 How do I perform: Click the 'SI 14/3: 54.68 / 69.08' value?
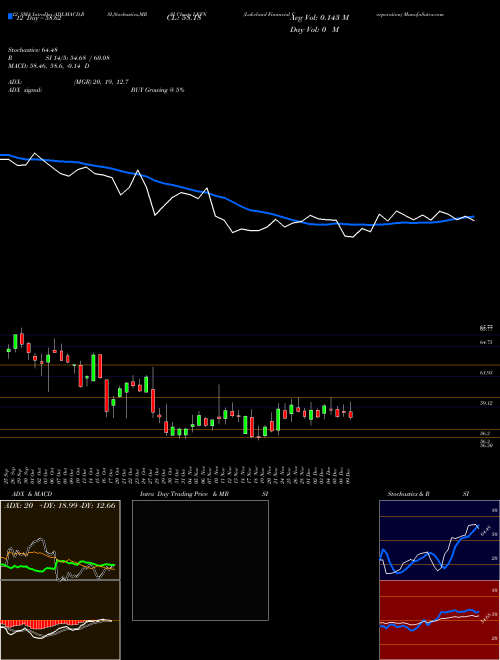point(78,58)
